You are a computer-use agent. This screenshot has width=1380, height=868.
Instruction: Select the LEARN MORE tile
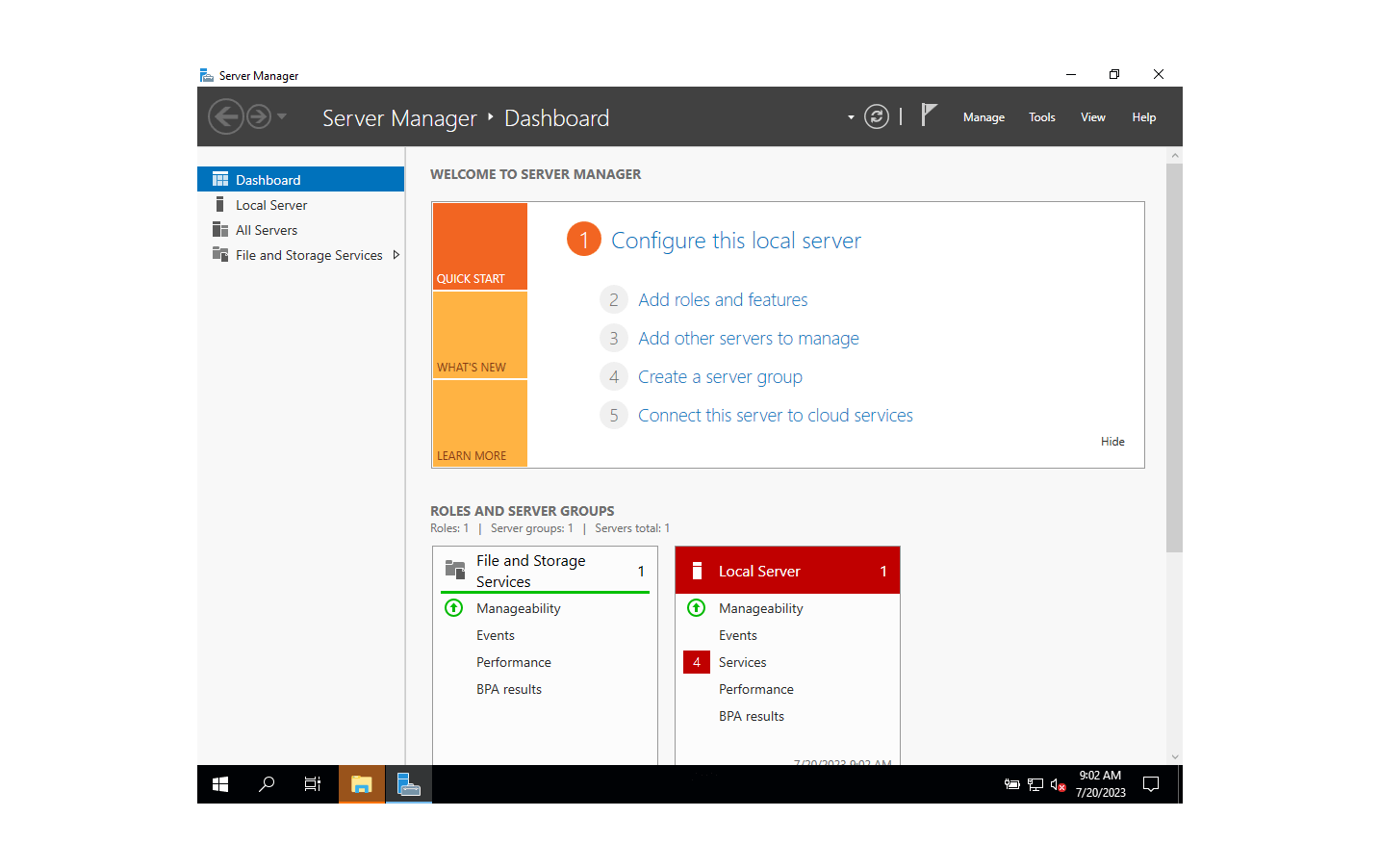[x=480, y=423]
